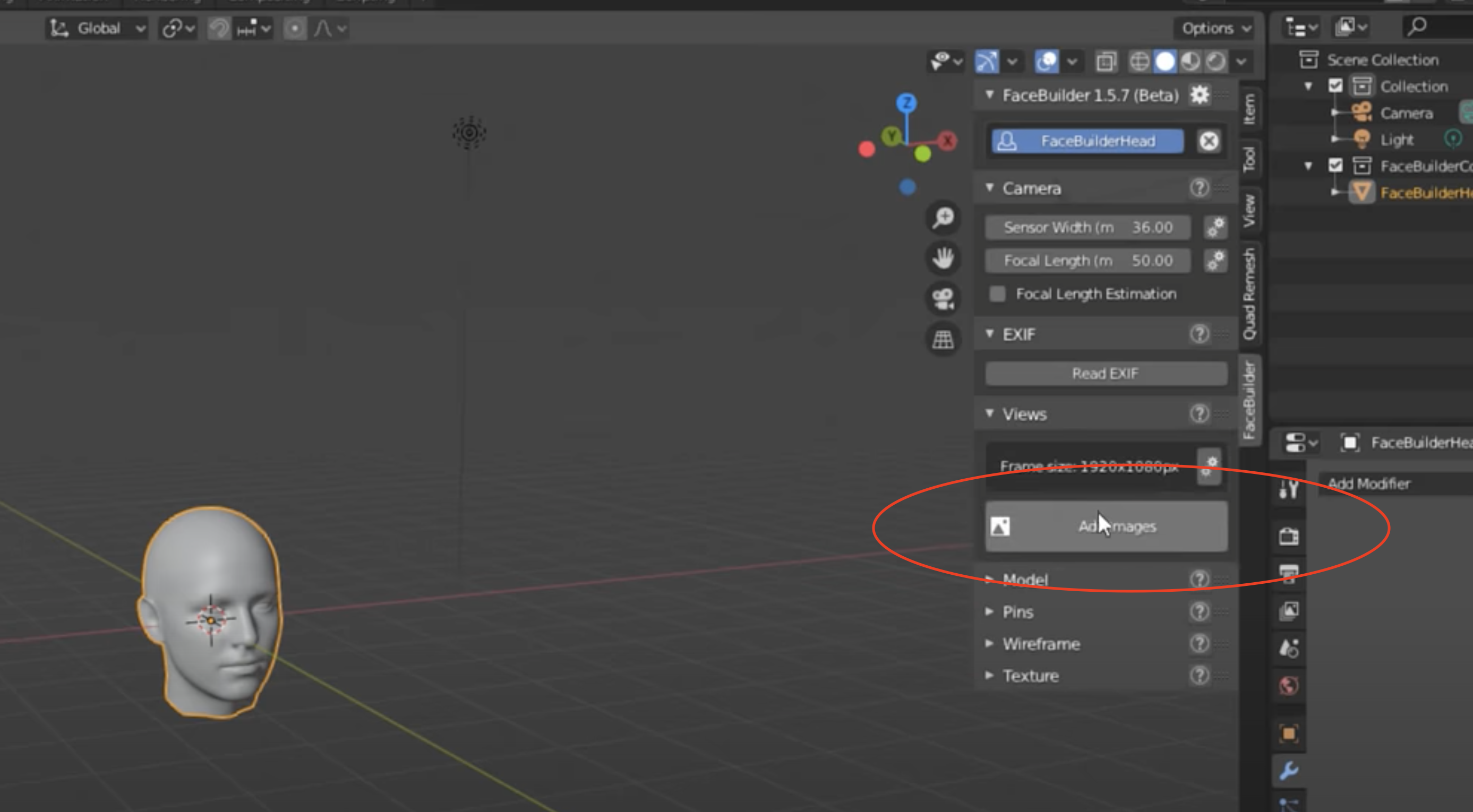This screenshot has height=812, width=1473.
Task: Delete FaceBuilderHead with X button
Action: point(1209,141)
